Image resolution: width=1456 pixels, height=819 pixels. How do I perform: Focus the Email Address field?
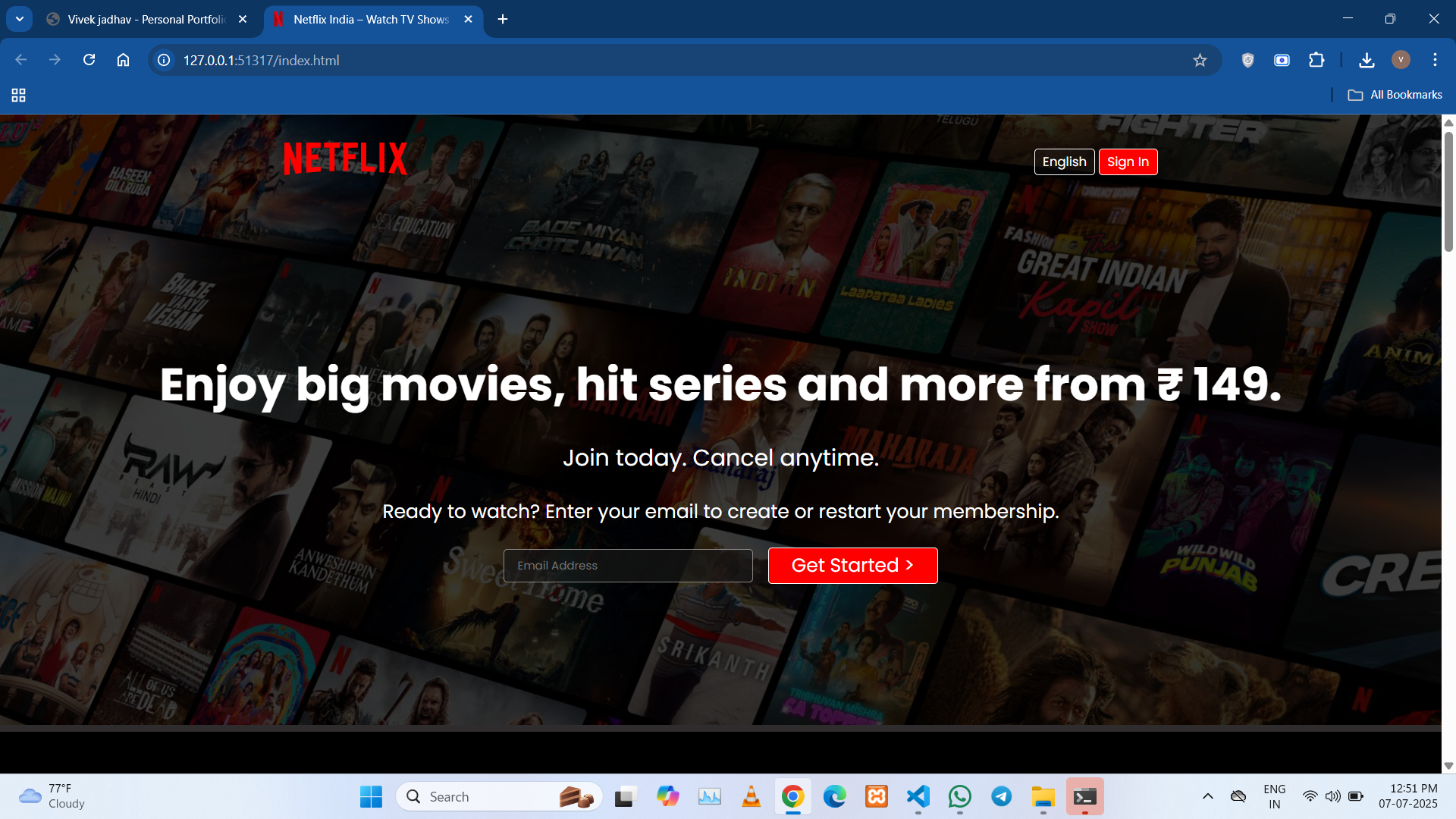point(628,566)
